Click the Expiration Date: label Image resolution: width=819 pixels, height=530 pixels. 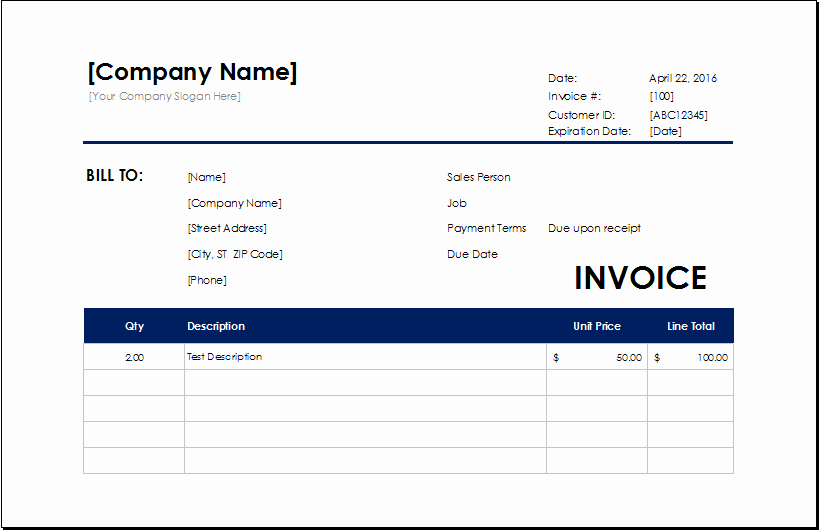pos(589,131)
